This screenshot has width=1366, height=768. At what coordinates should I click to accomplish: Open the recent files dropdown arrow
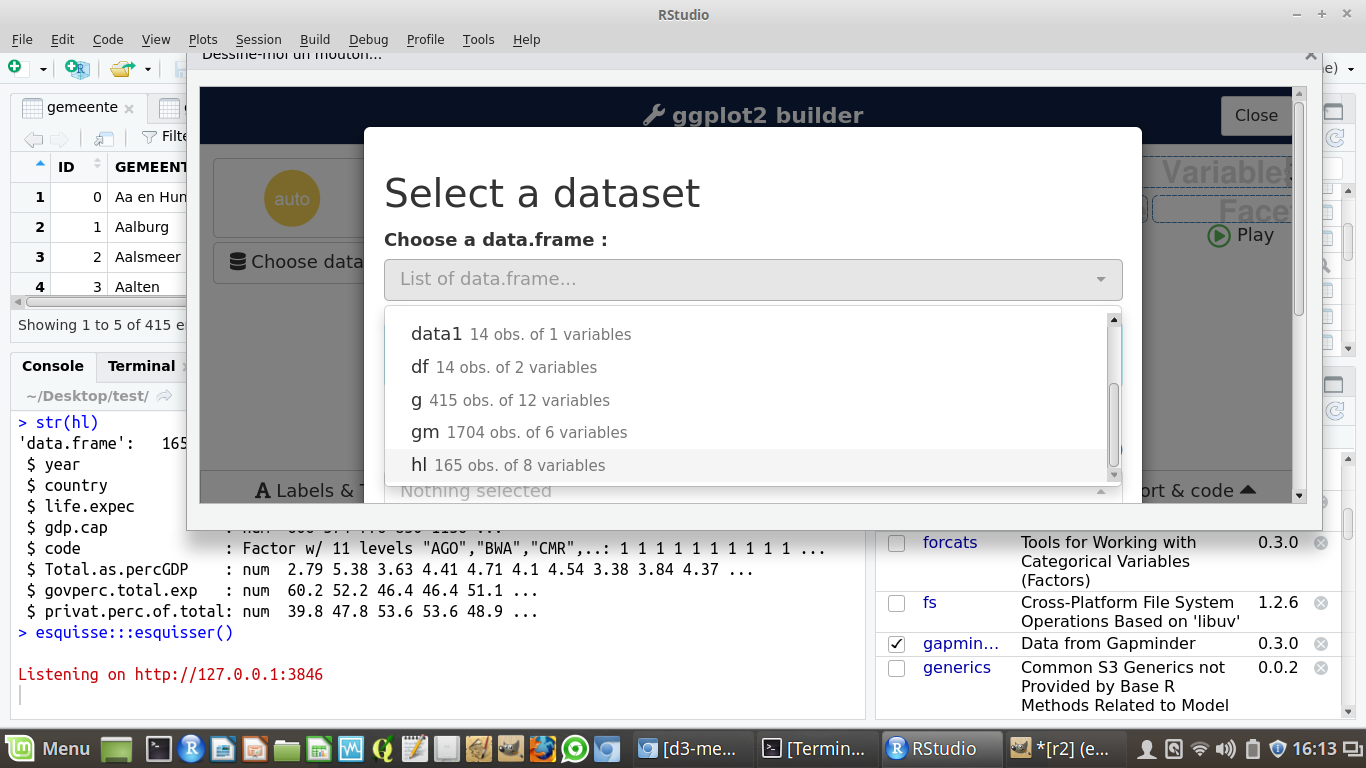(x=147, y=69)
